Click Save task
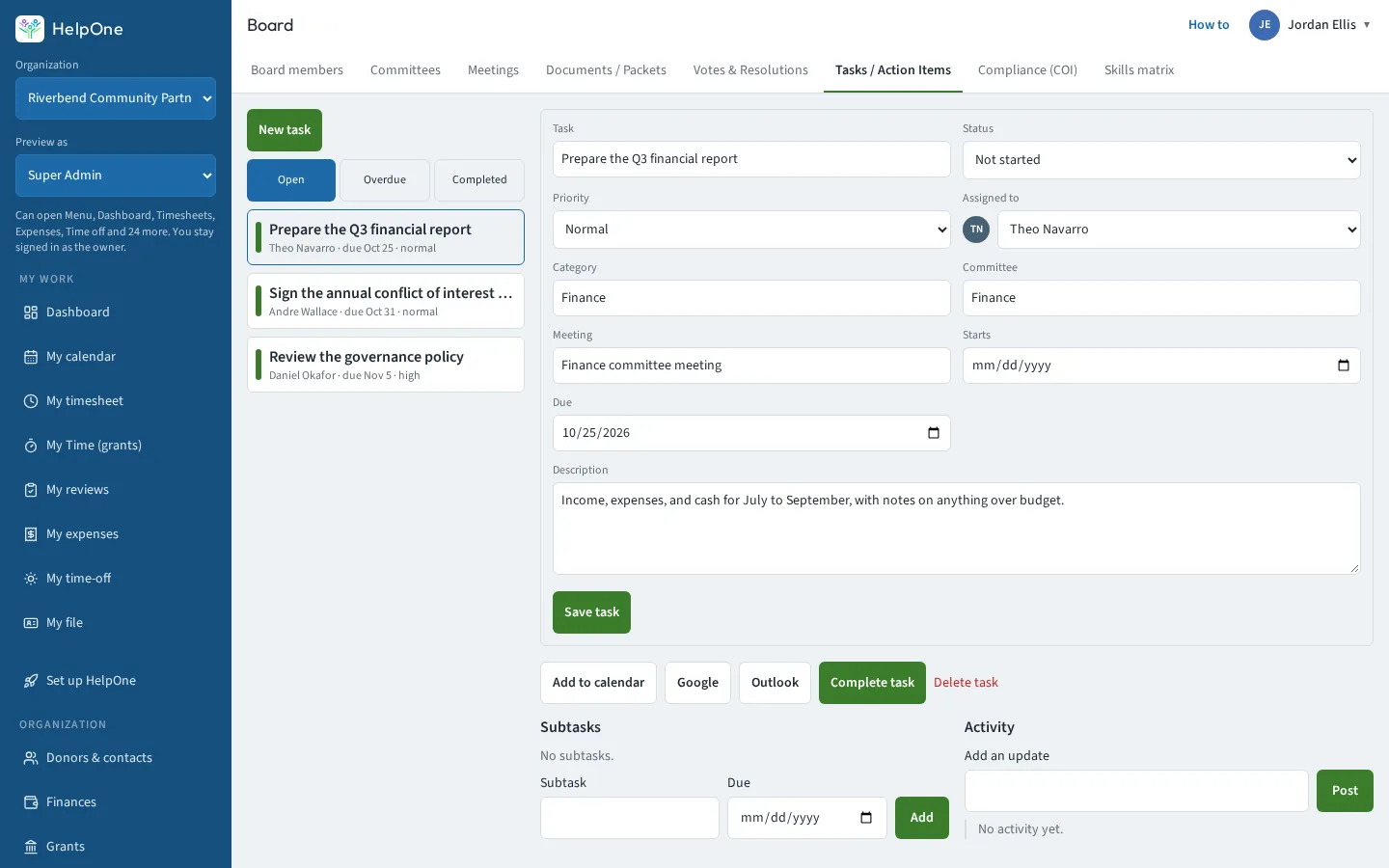 591,612
